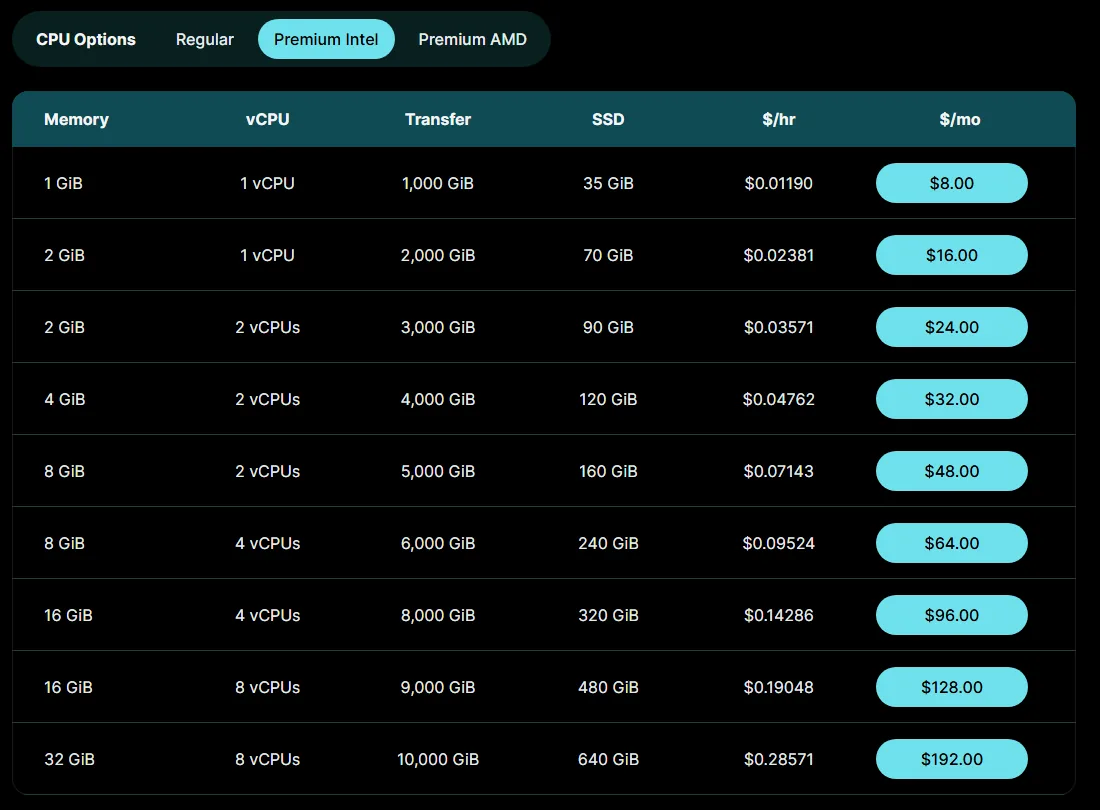This screenshot has height=810, width=1100.
Task: Click the $0.19048 hourly price
Action: (779, 687)
